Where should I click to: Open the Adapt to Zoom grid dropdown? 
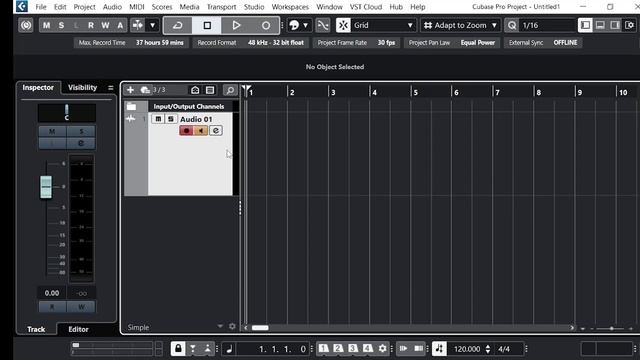point(460,25)
